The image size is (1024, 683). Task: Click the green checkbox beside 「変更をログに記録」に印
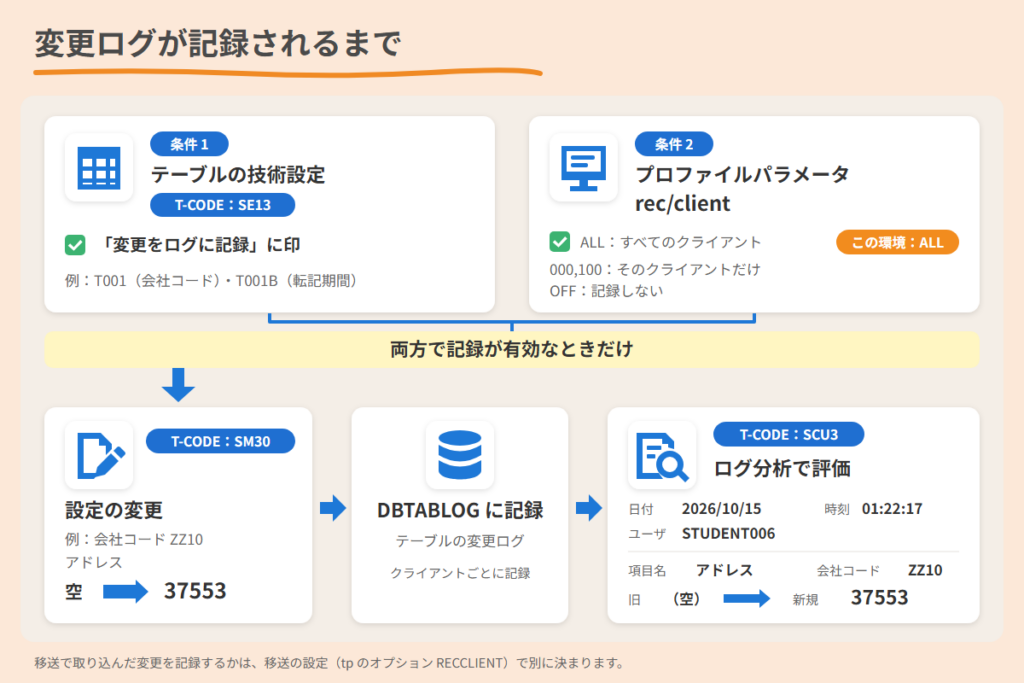pyautogui.click(x=75, y=245)
